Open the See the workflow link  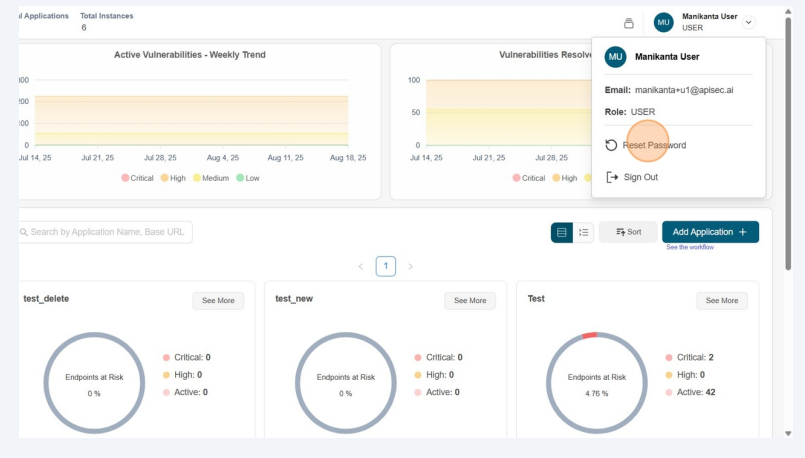point(690,247)
